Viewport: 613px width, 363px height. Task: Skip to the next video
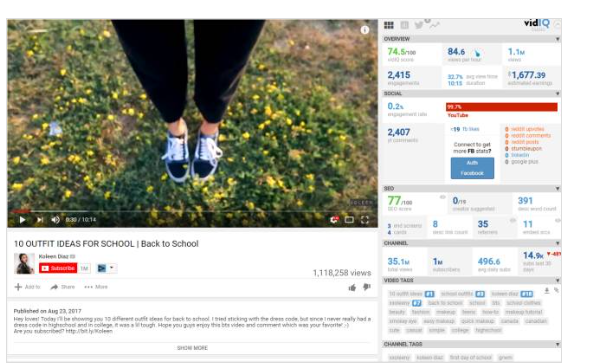click(x=40, y=220)
